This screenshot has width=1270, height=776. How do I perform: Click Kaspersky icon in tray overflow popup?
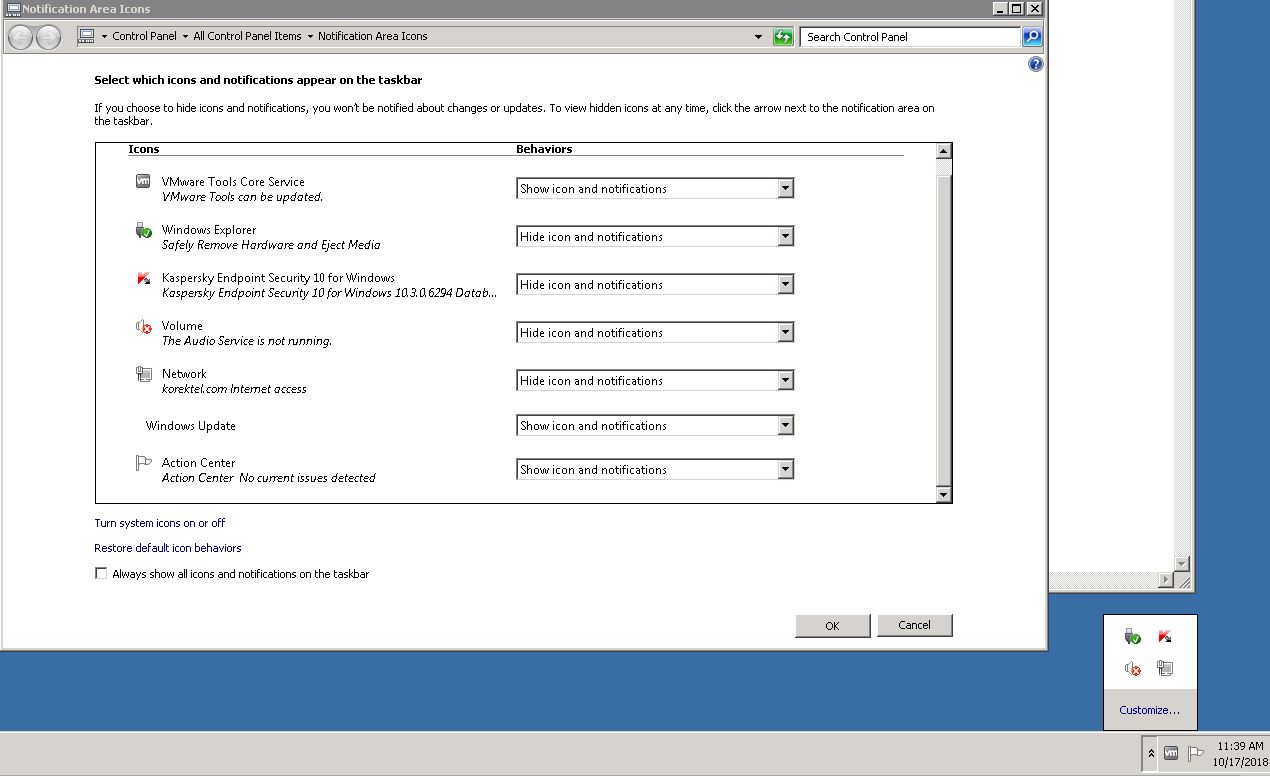[1164, 637]
